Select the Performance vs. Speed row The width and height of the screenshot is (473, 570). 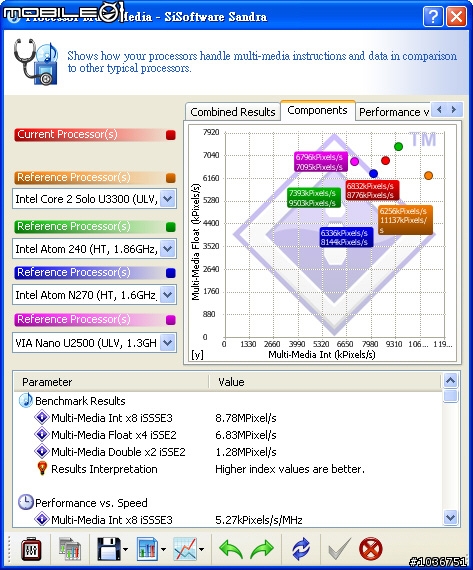pos(228,502)
